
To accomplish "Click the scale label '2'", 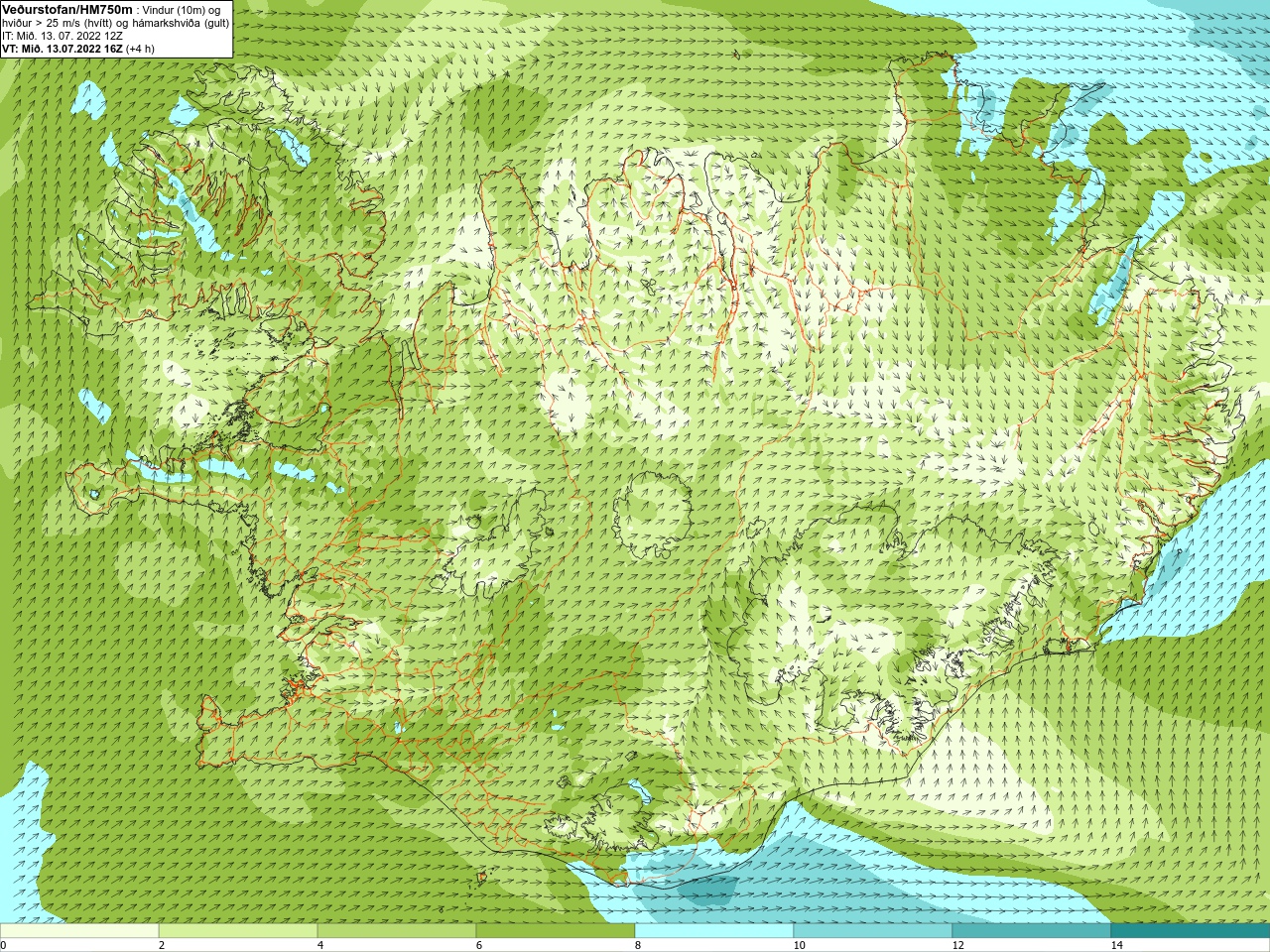I will 162,945.
